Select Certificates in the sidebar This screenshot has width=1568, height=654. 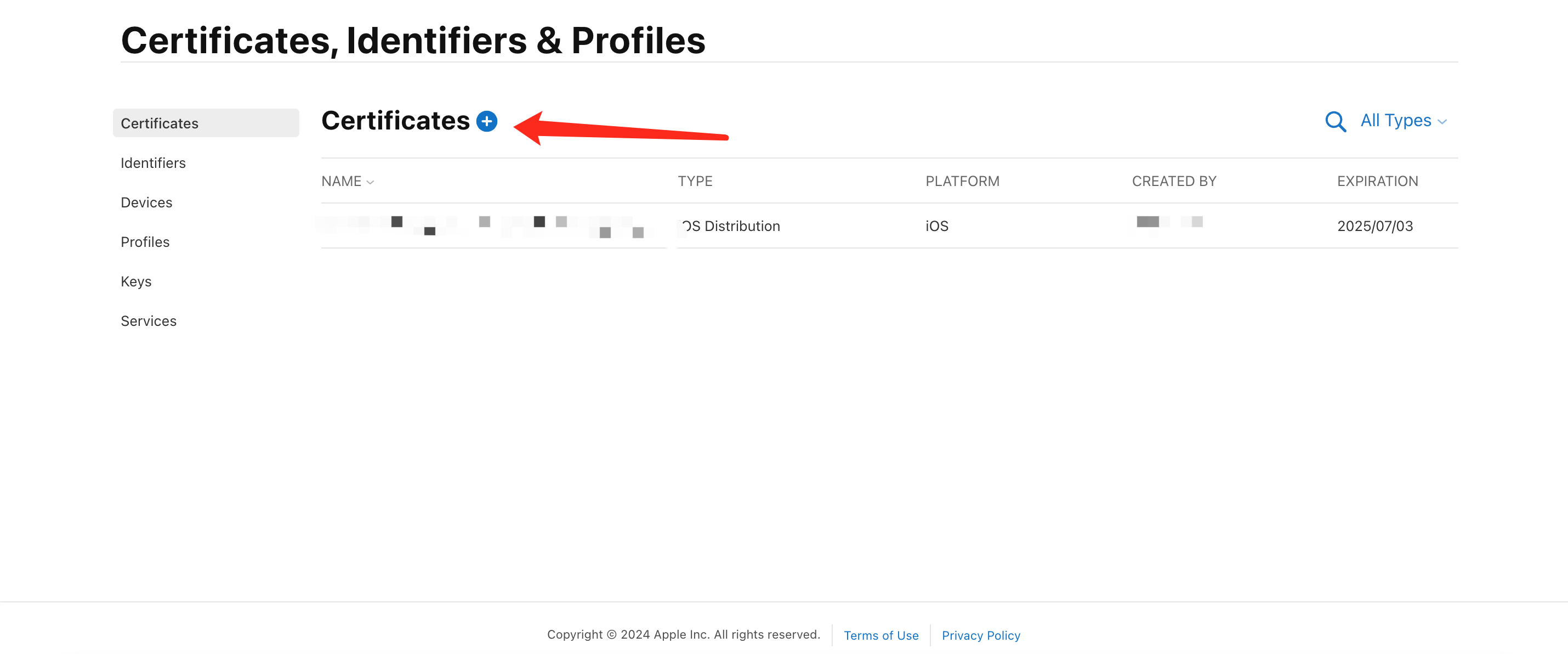click(x=206, y=123)
